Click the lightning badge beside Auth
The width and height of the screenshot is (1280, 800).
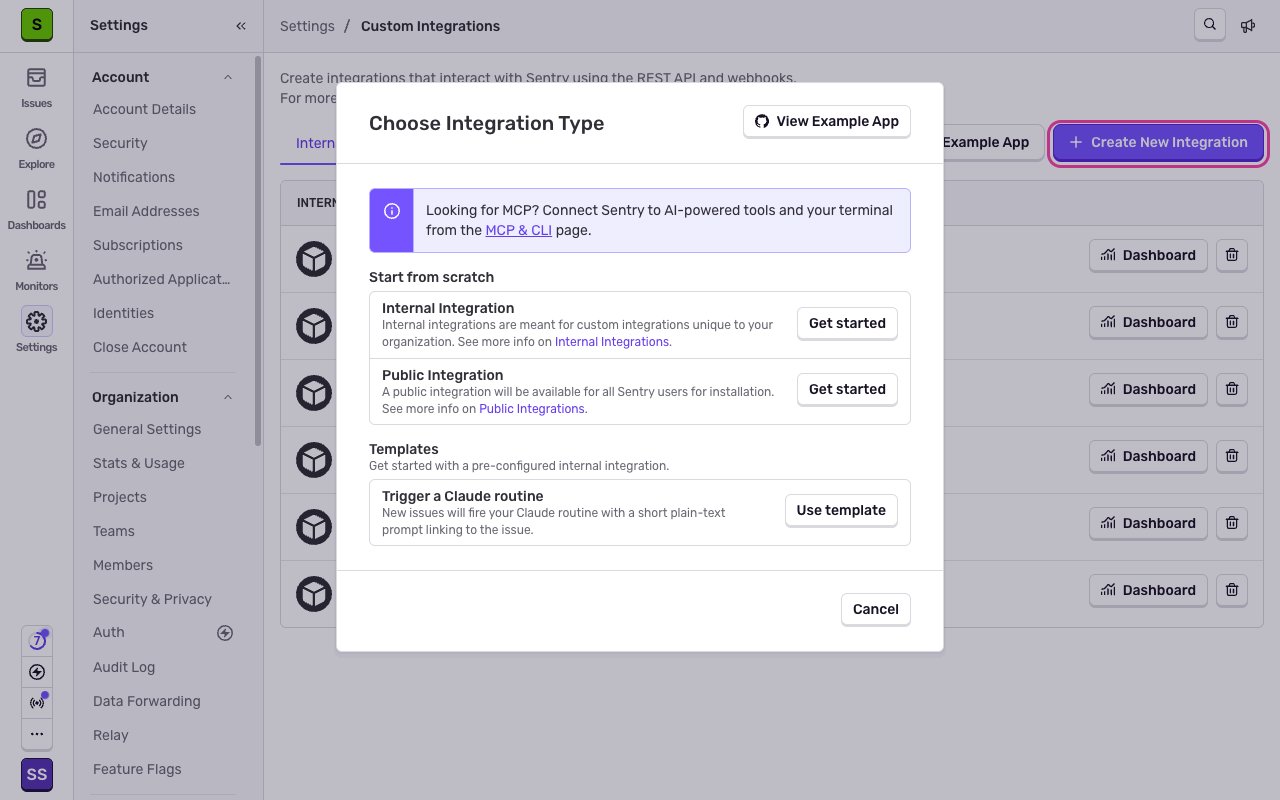(x=225, y=632)
